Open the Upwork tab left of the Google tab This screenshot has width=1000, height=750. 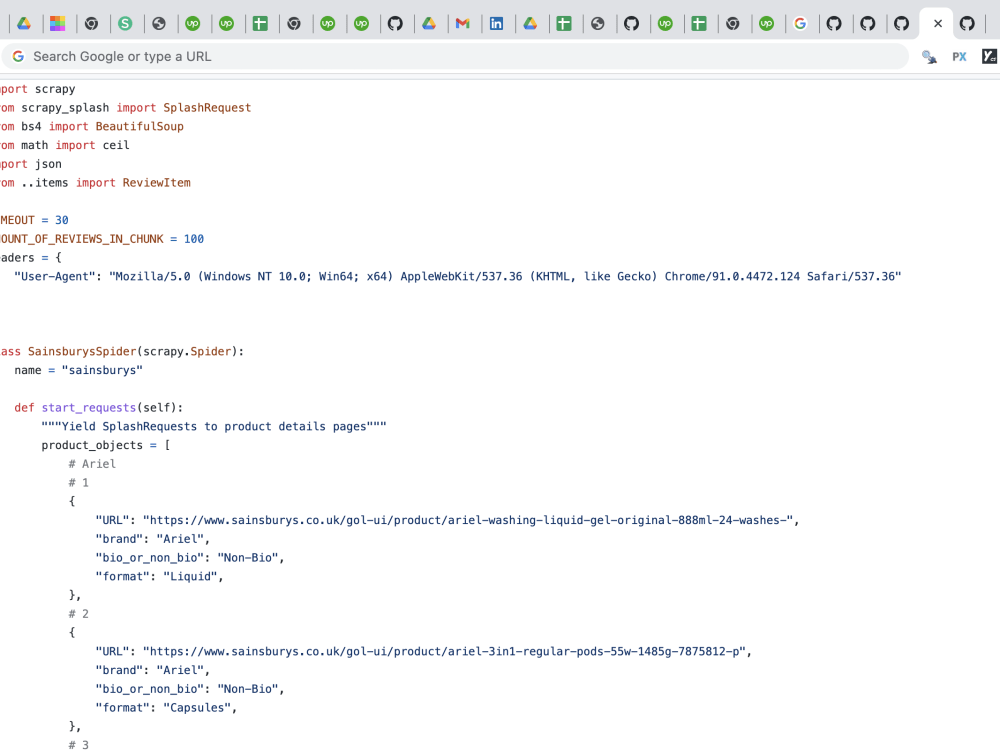(766, 24)
